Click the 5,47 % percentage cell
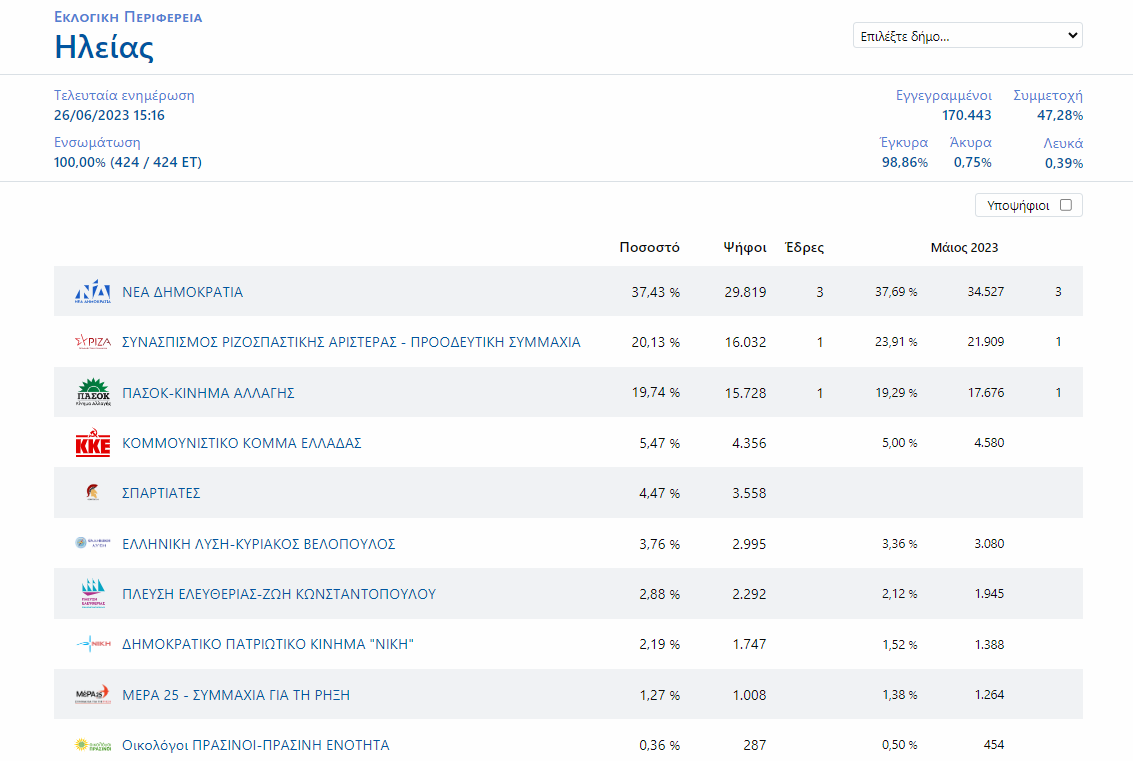 660,443
